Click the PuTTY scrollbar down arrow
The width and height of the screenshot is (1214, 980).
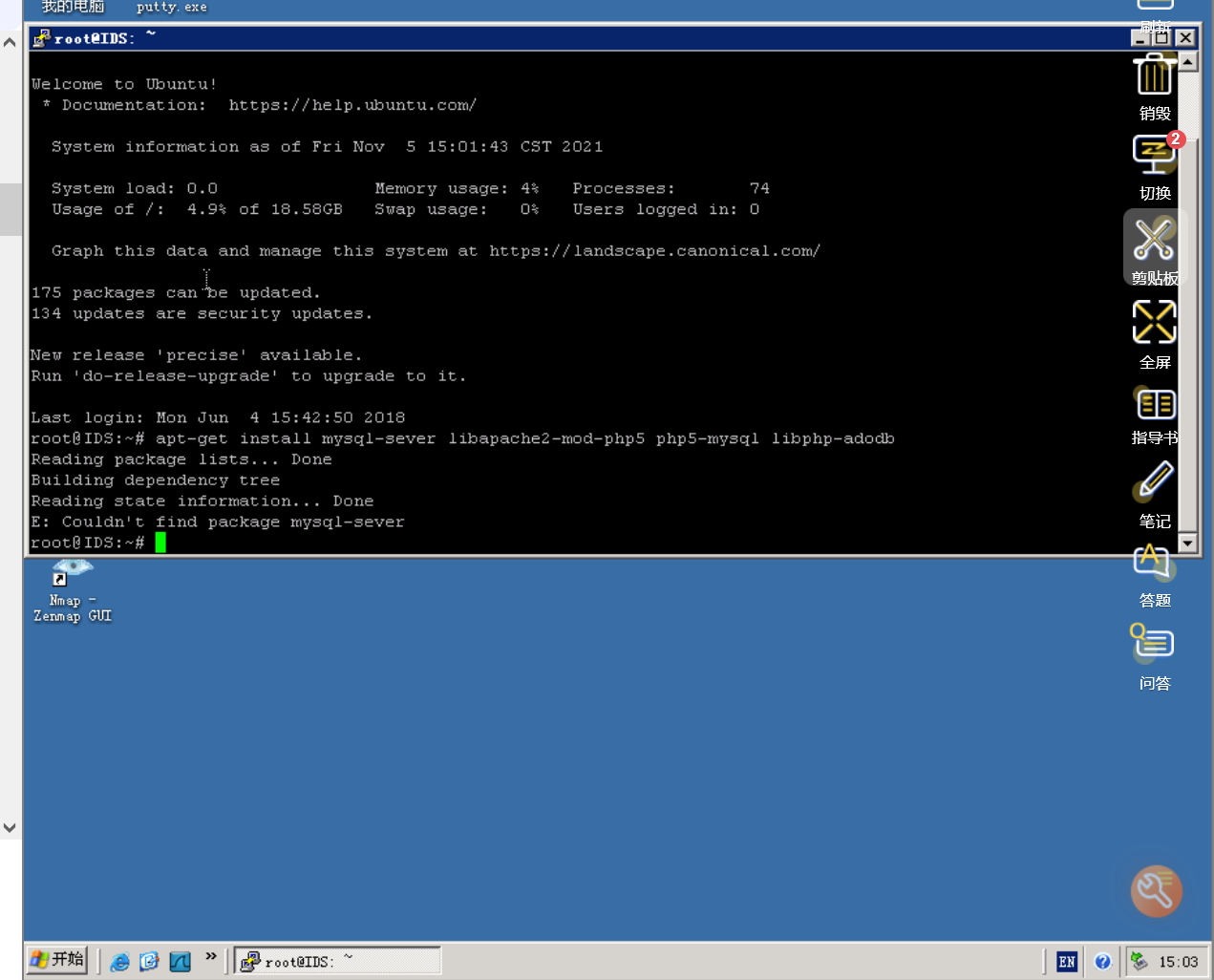click(x=1187, y=543)
